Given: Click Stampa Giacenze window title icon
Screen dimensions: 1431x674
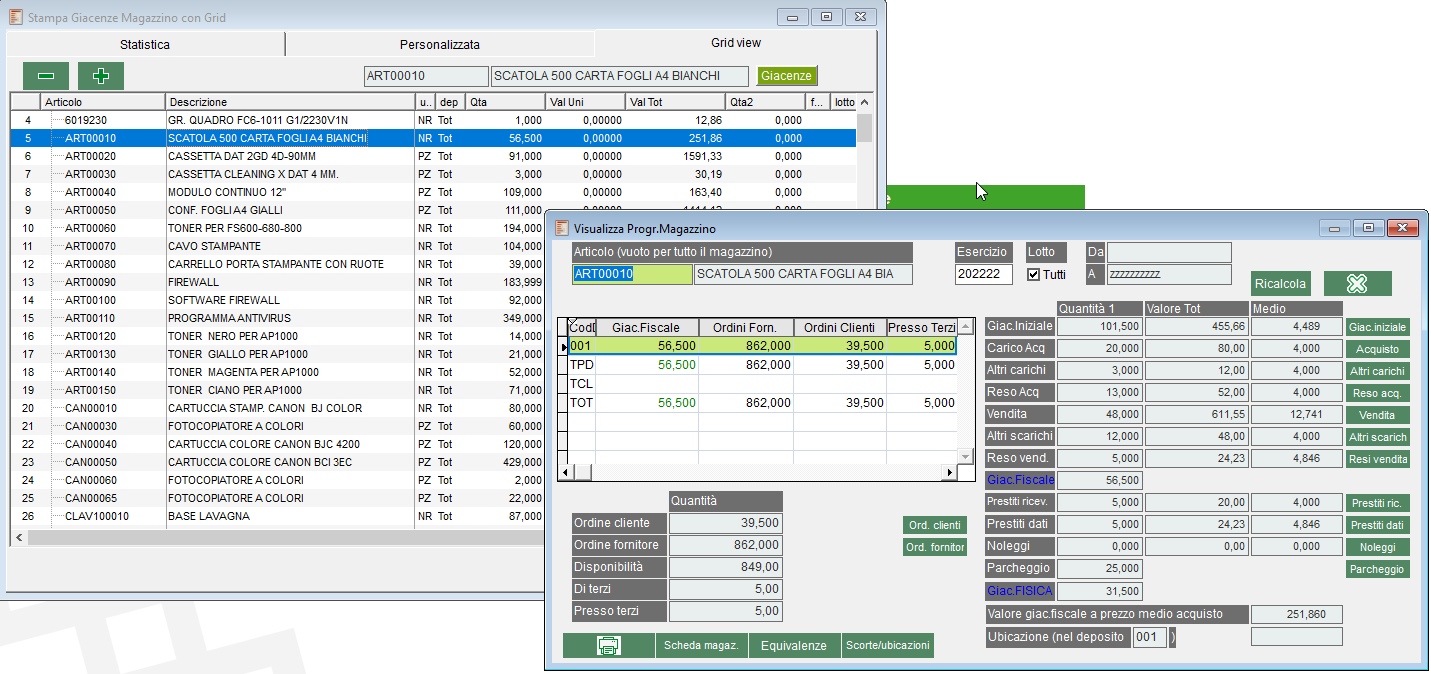Looking at the screenshot, I should point(16,17).
